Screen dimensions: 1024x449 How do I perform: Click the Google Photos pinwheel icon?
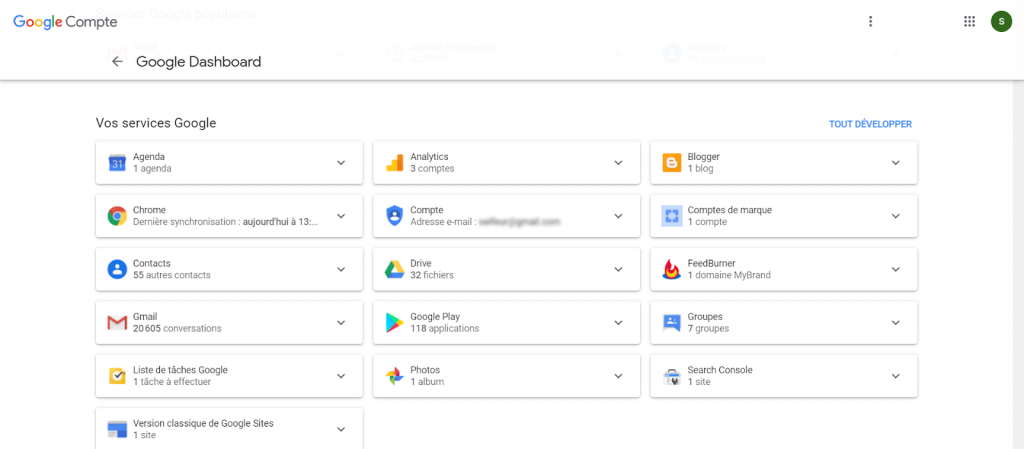pos(394,376)
